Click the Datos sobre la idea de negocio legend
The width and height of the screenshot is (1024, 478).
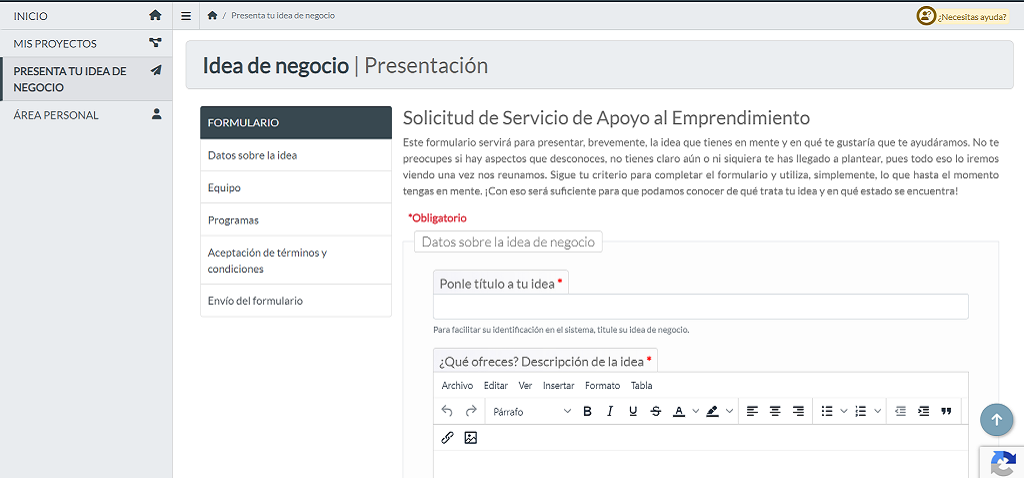[508, 242]
